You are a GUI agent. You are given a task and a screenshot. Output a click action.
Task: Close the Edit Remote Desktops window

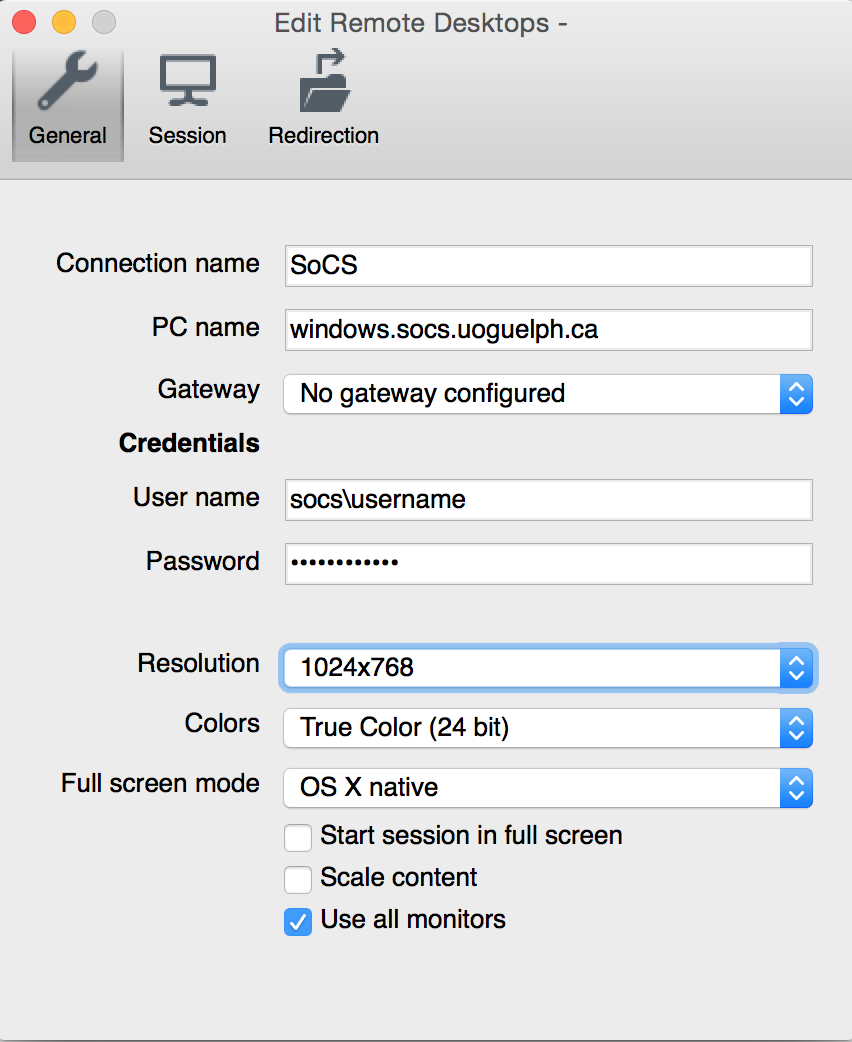(24, 21)
